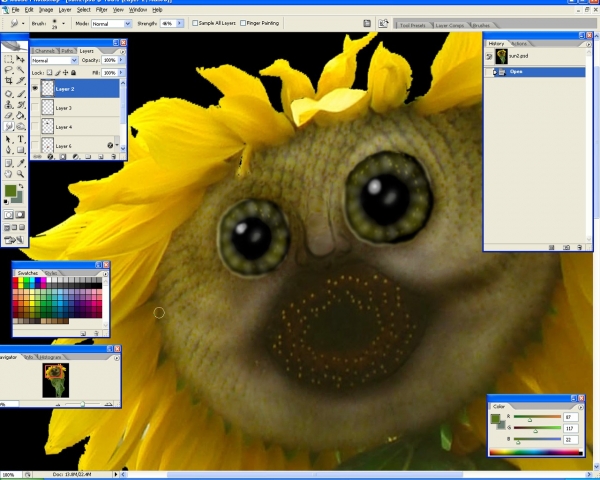Open tool preset picker arrow
This screenshot has height=480, width=600.
[x=23, y=24]
